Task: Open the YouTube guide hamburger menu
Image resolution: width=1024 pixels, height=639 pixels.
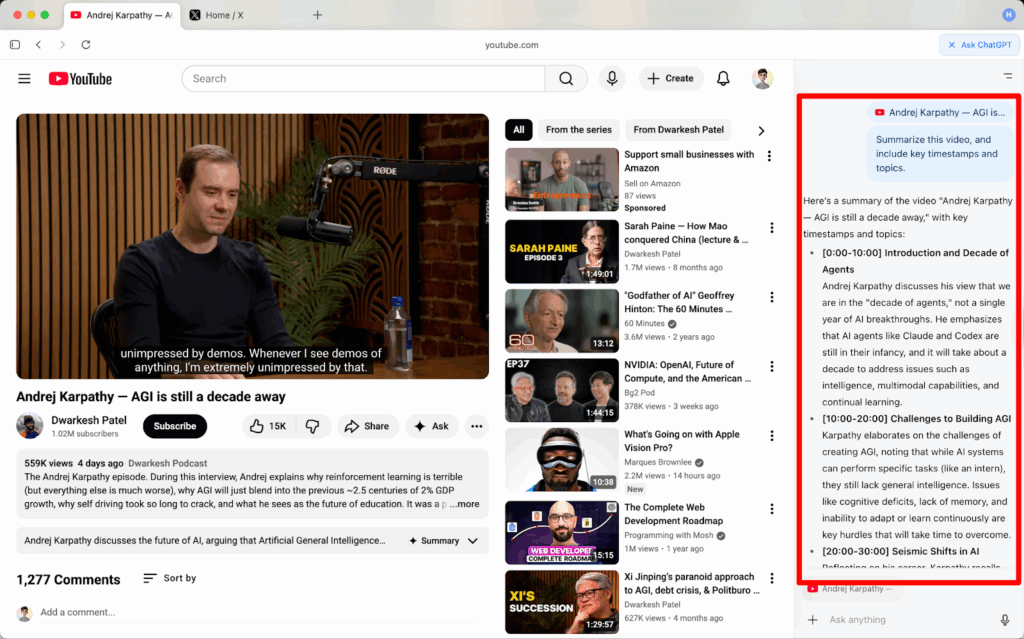Action: [24, 78]
